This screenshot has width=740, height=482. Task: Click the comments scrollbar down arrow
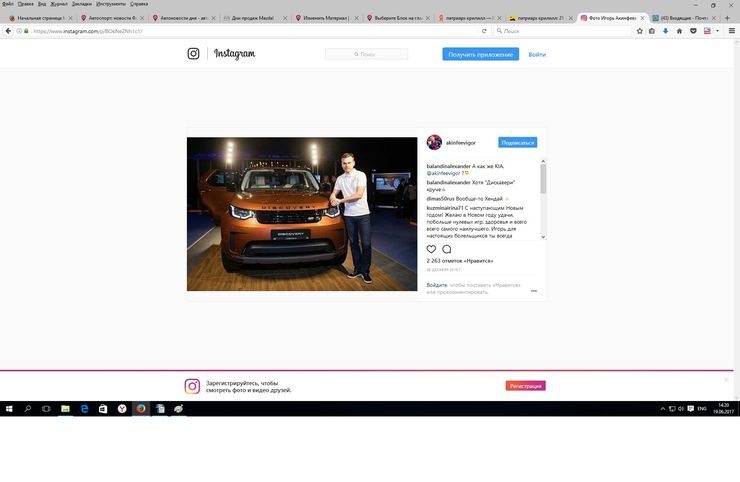click(x=543, y=237)
